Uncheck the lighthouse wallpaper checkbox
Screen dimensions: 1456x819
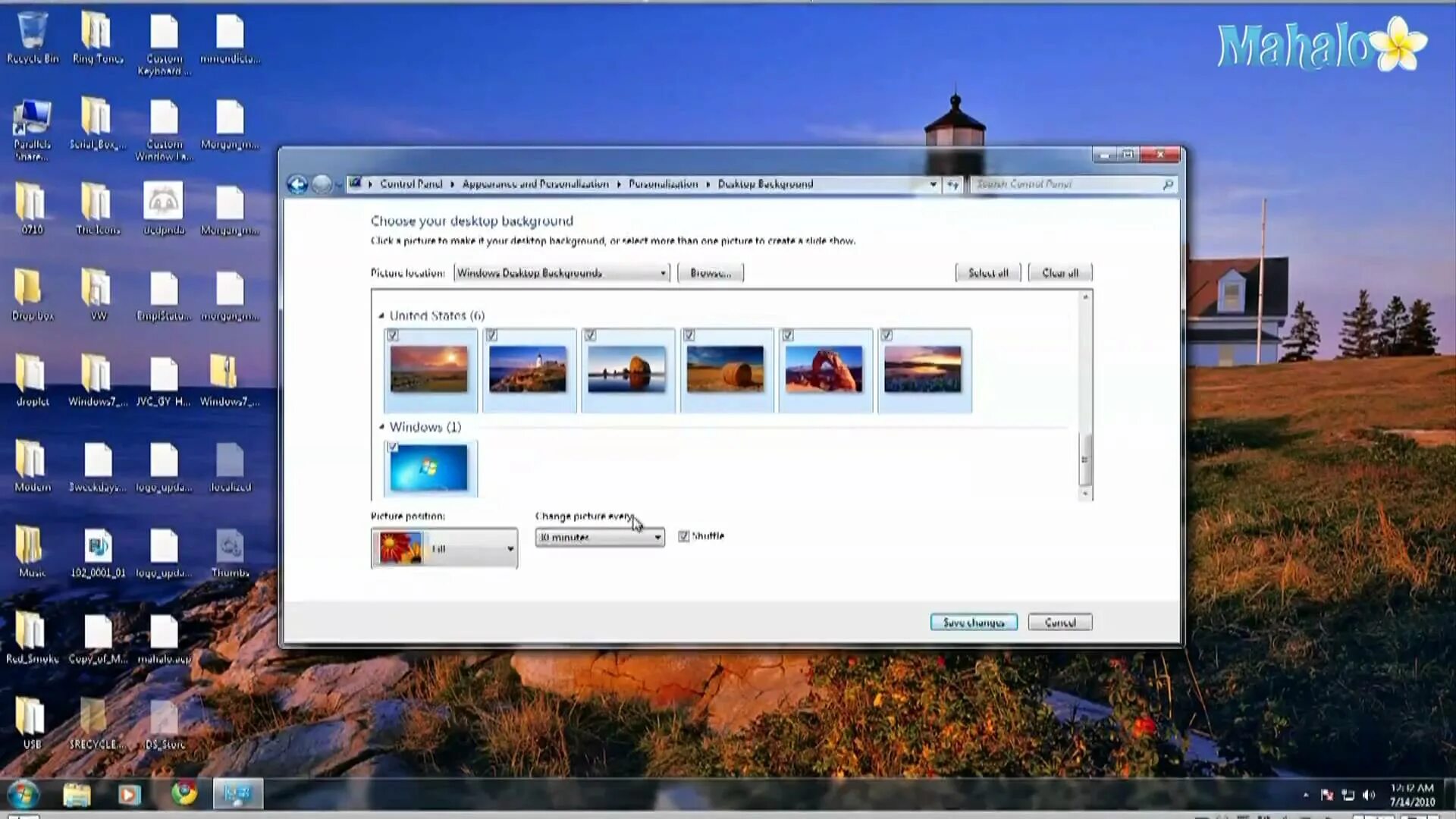tap(491, 335)
